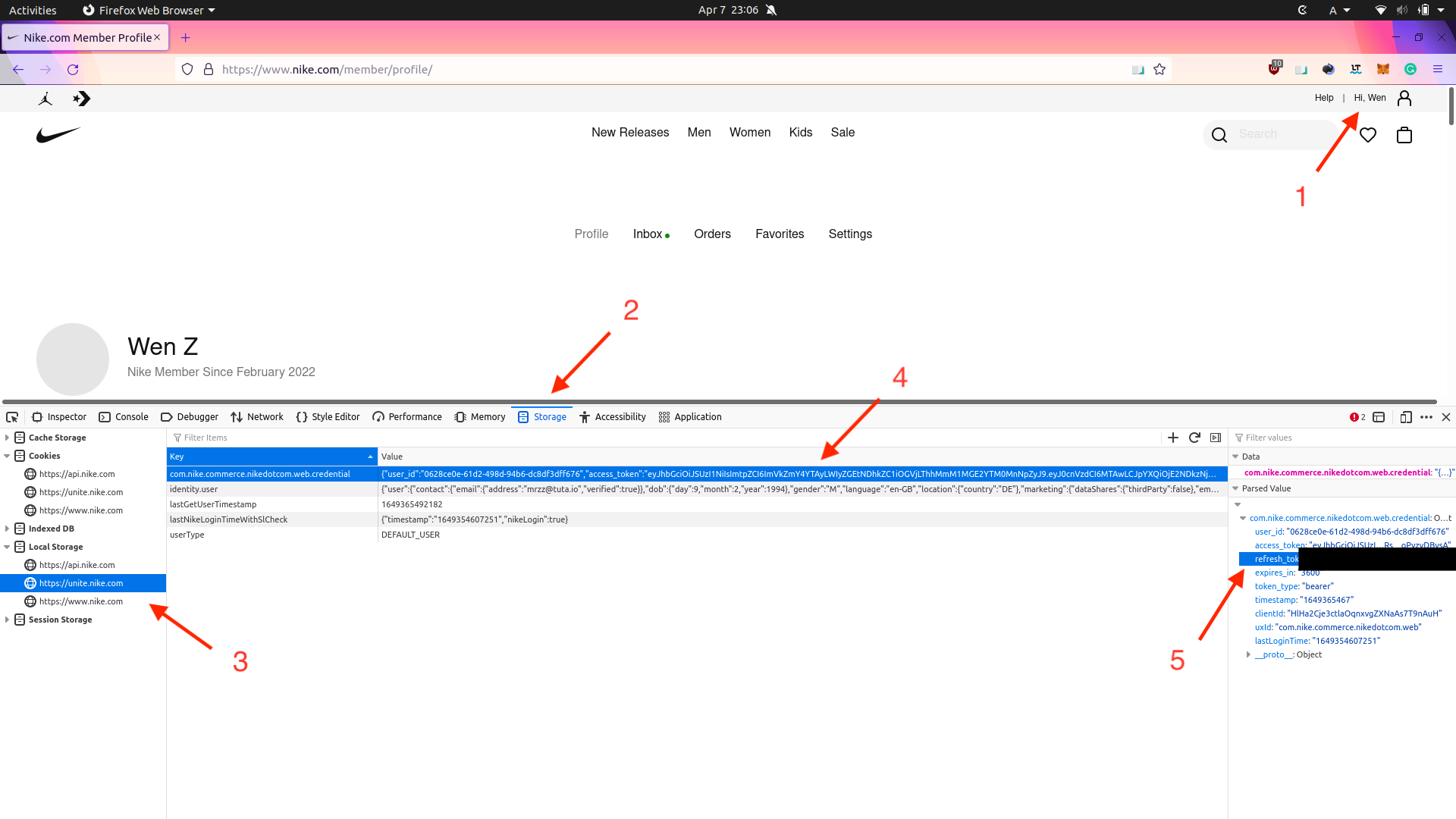This screenshot has height=819, width=1456.
Task: Add new storage item with plus icon
Action: point(1173,438)
